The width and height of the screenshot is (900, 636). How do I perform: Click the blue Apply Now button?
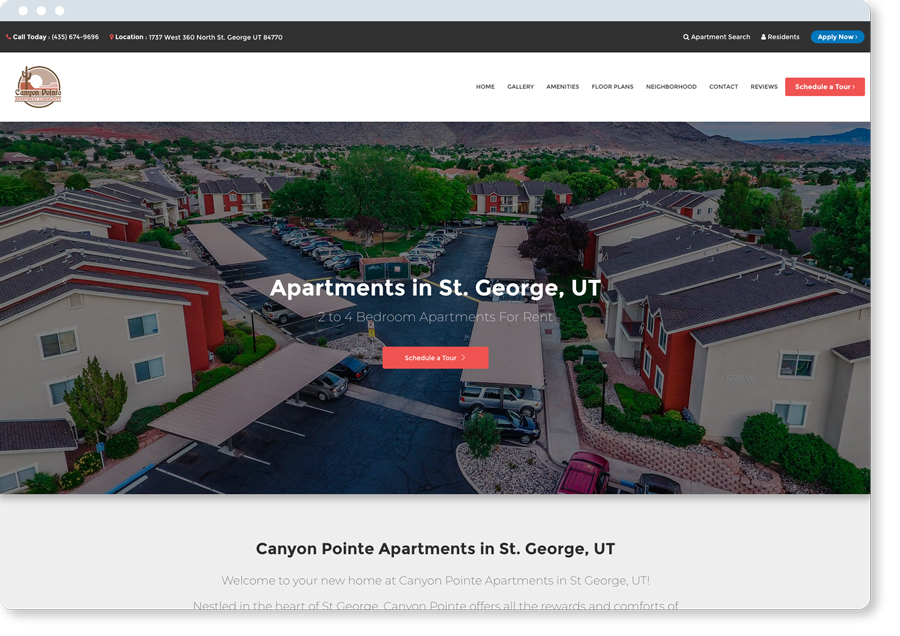click(837, 37)
